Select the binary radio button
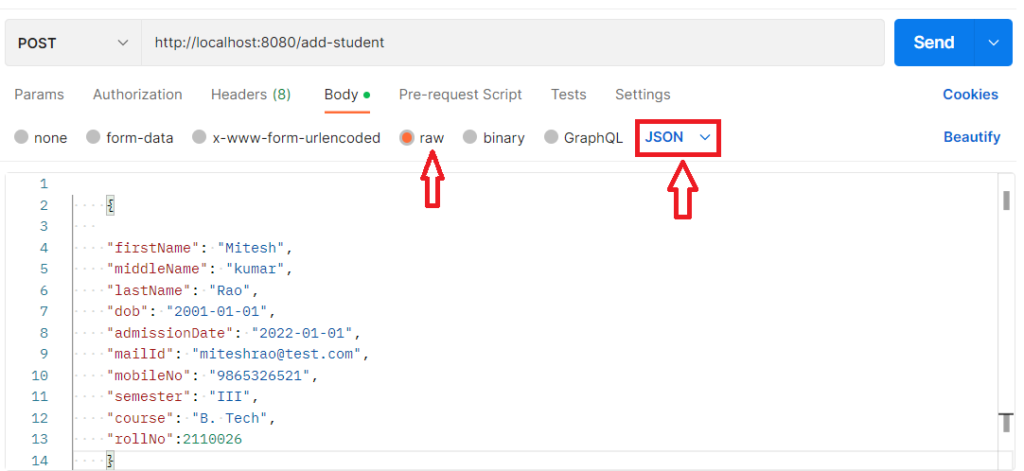Viewport: 1024px width, 471px height. (470, 138)
